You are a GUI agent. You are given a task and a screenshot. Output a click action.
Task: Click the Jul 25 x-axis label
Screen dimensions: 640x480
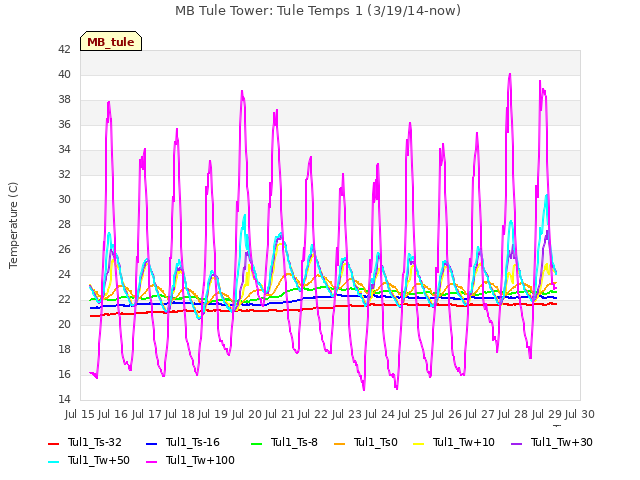413,414
